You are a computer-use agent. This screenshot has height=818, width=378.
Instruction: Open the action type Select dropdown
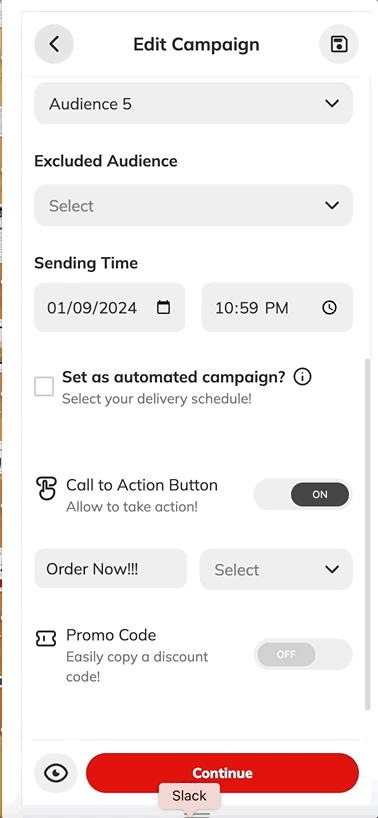[276, 569]
